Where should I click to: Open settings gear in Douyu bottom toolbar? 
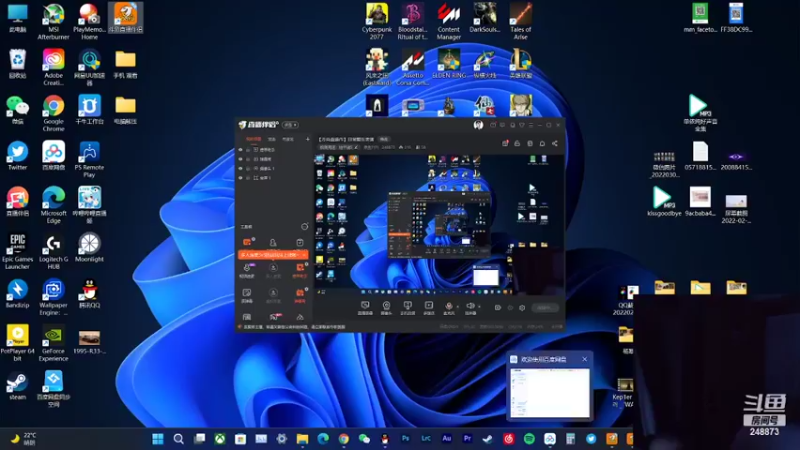[522, 308]
